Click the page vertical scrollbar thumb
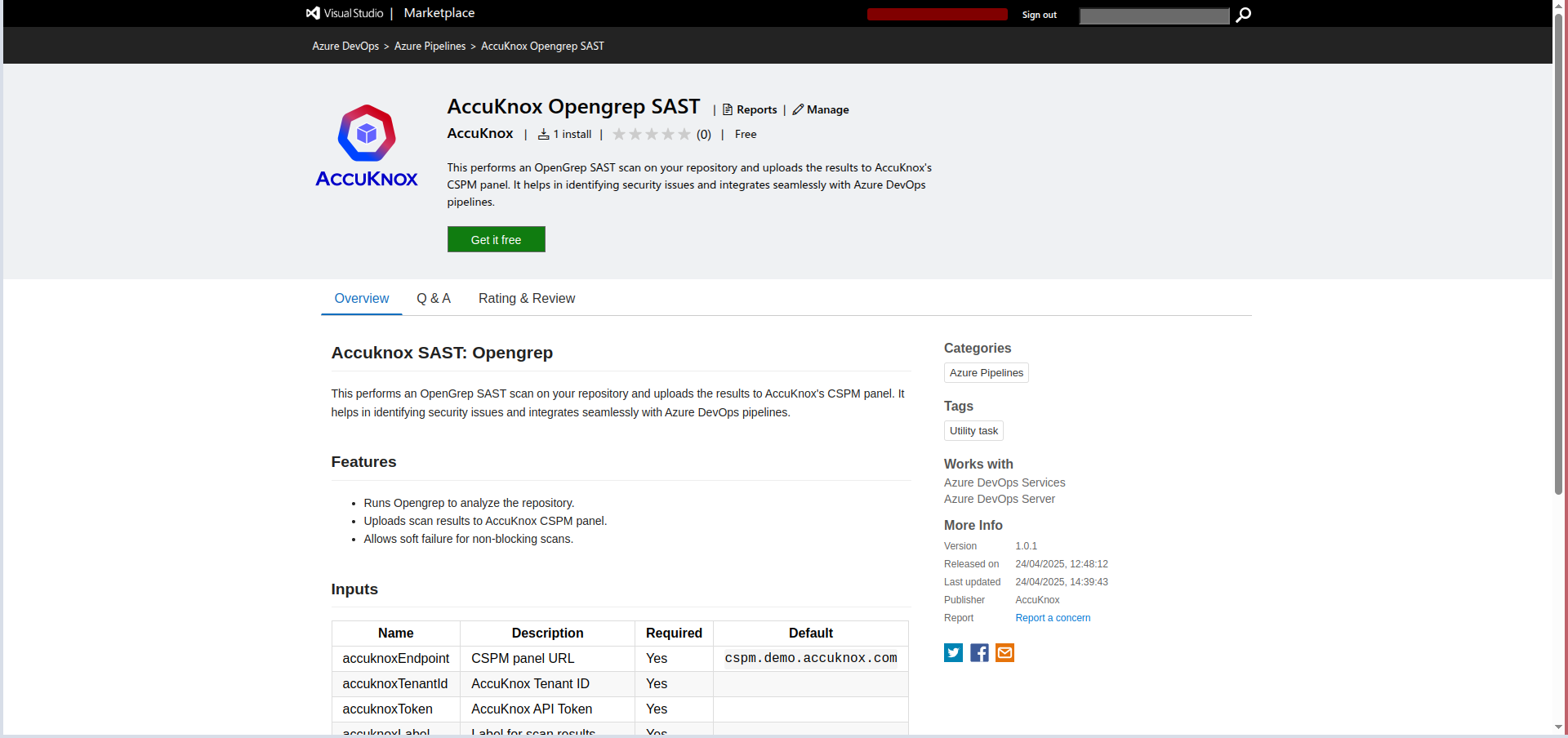This screenshot has width=1568, height=738. (x=1558, y=253)
